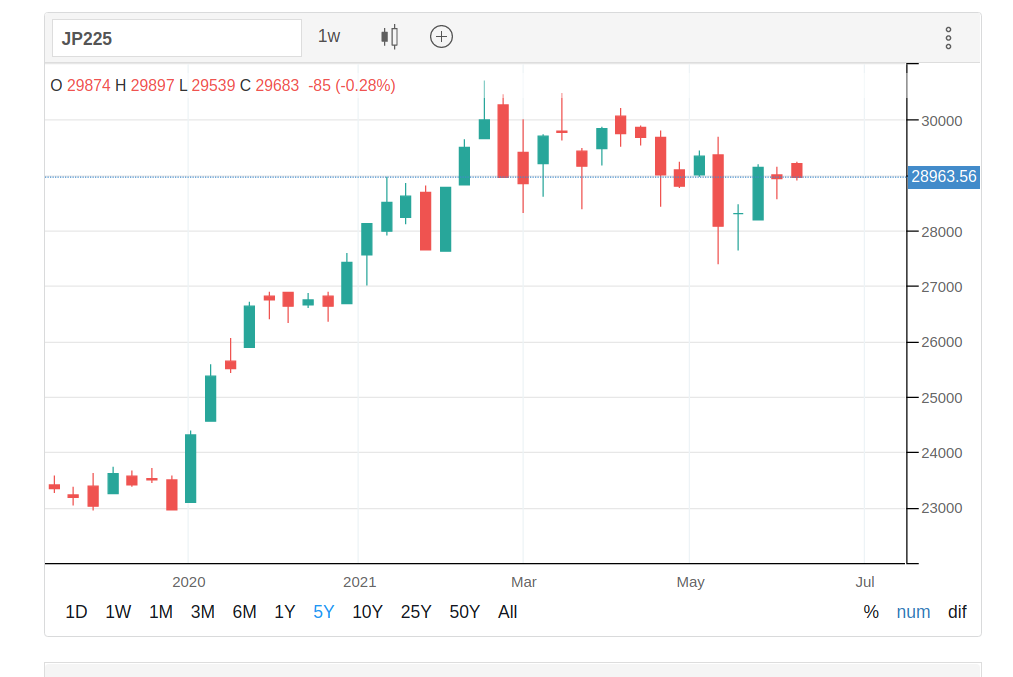Switch range to 3M
The width and height of the screenshot is (1013, 677).
203,612
